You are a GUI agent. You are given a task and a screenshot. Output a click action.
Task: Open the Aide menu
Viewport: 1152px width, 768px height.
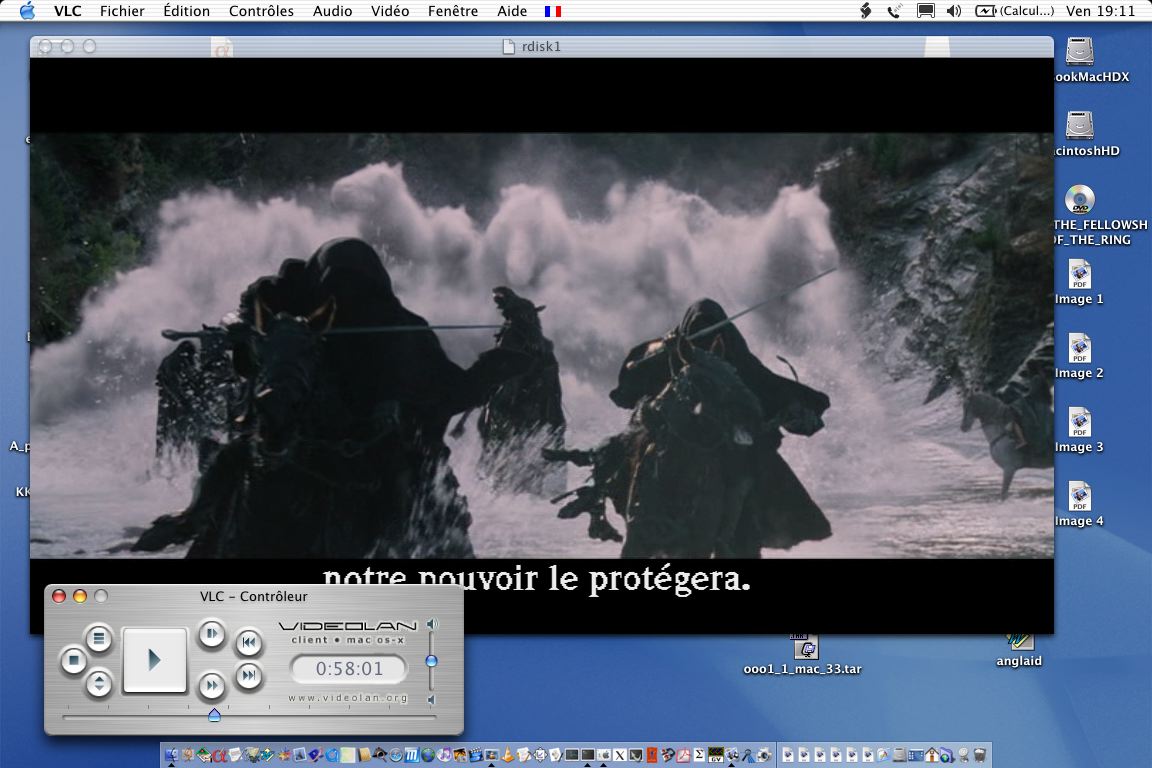click(x=512, y=11)
